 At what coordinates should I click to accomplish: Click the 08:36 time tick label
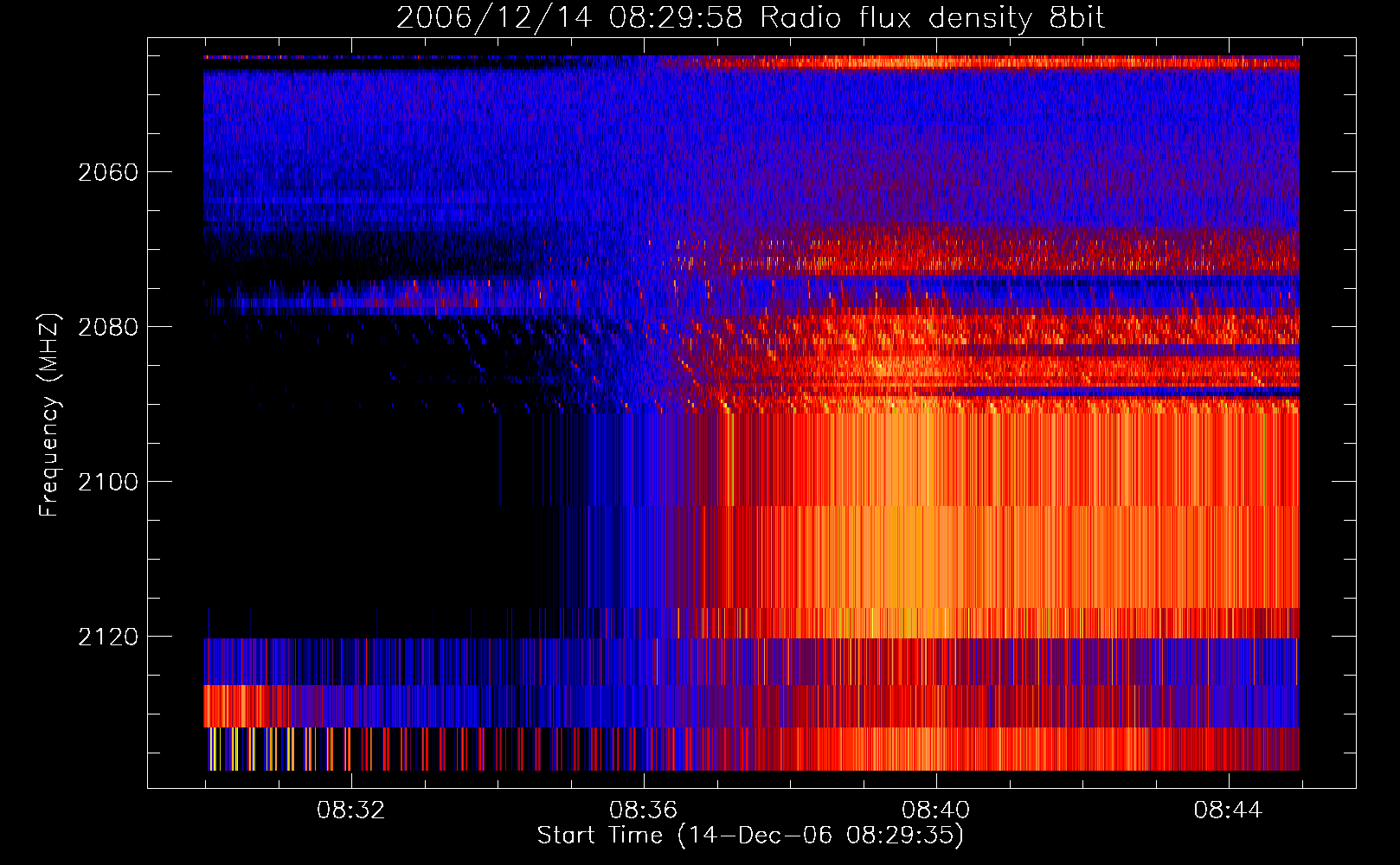tap(643, 811)
